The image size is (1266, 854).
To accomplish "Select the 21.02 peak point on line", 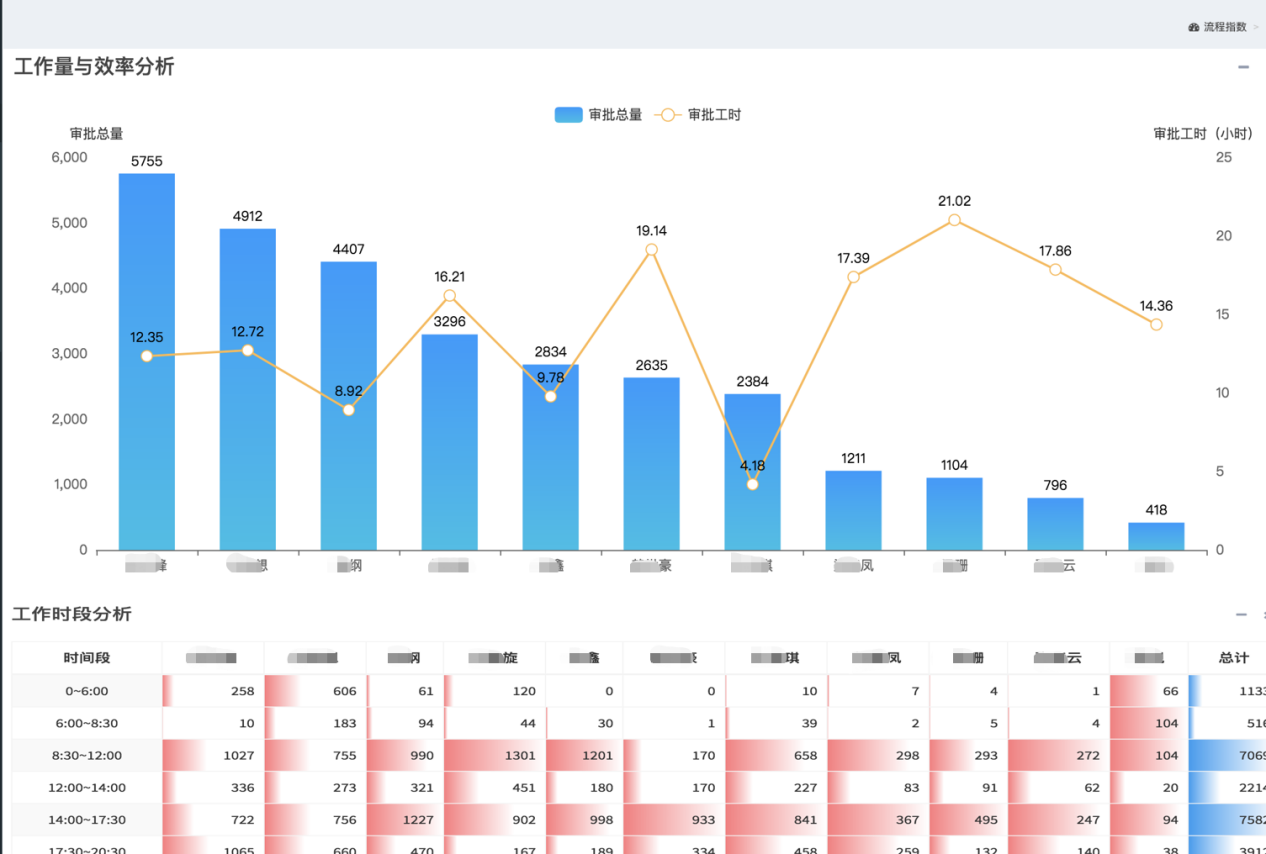I will coord(954,220).
